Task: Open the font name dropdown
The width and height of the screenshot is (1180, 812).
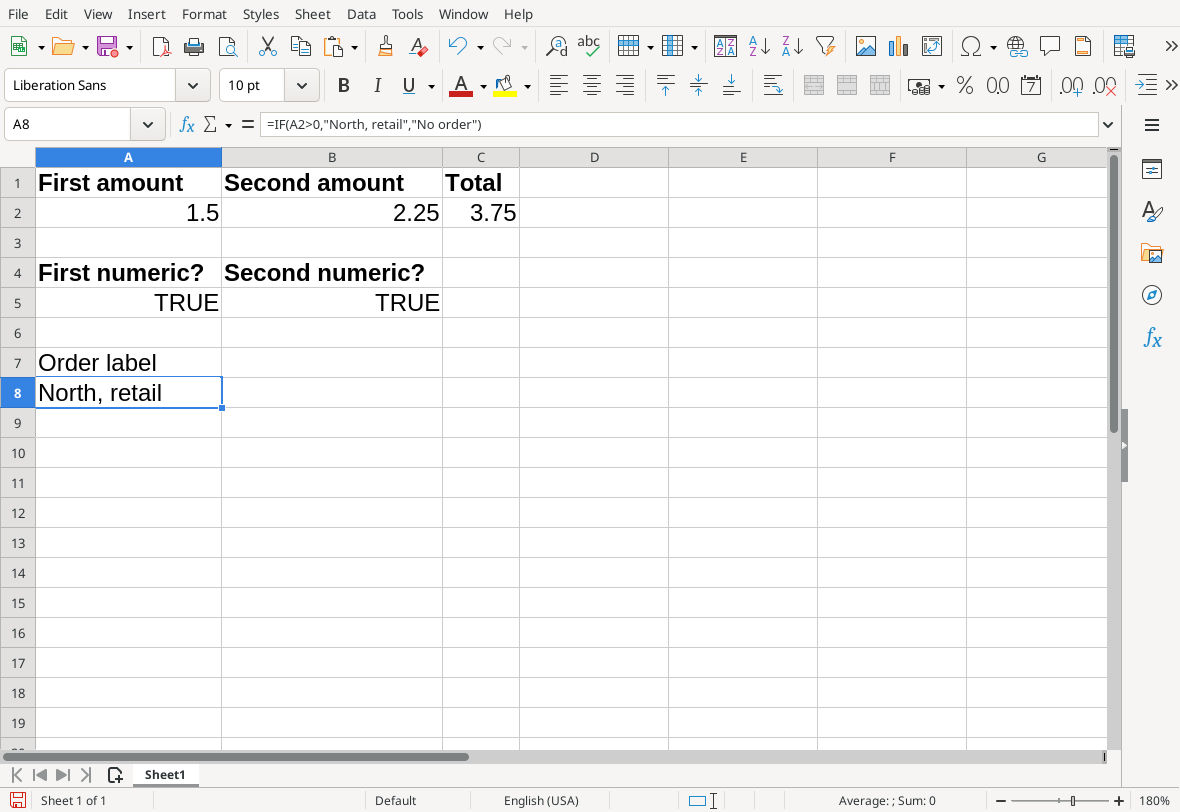Action: (193, 86)
